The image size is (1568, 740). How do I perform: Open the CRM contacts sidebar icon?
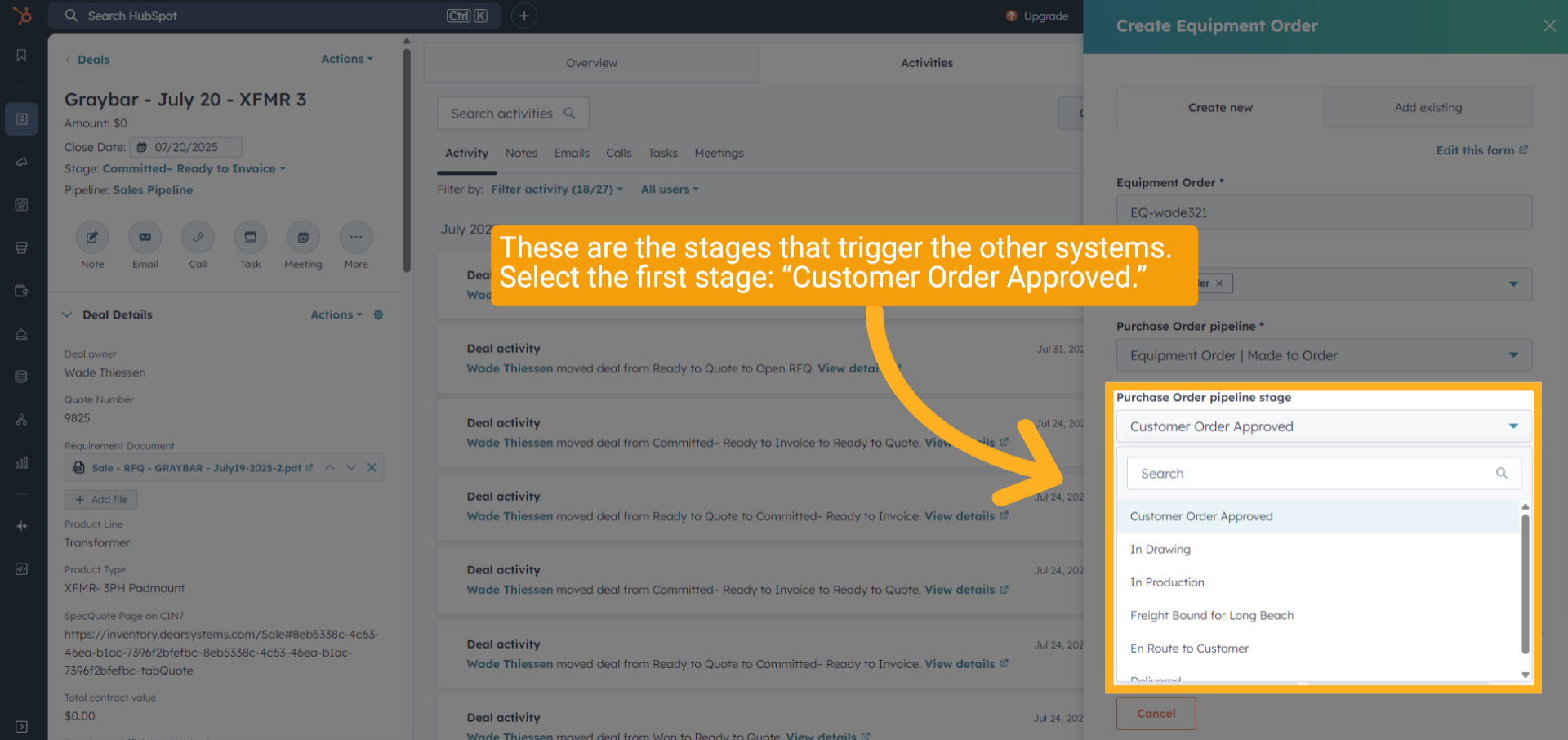coord(22,119)
